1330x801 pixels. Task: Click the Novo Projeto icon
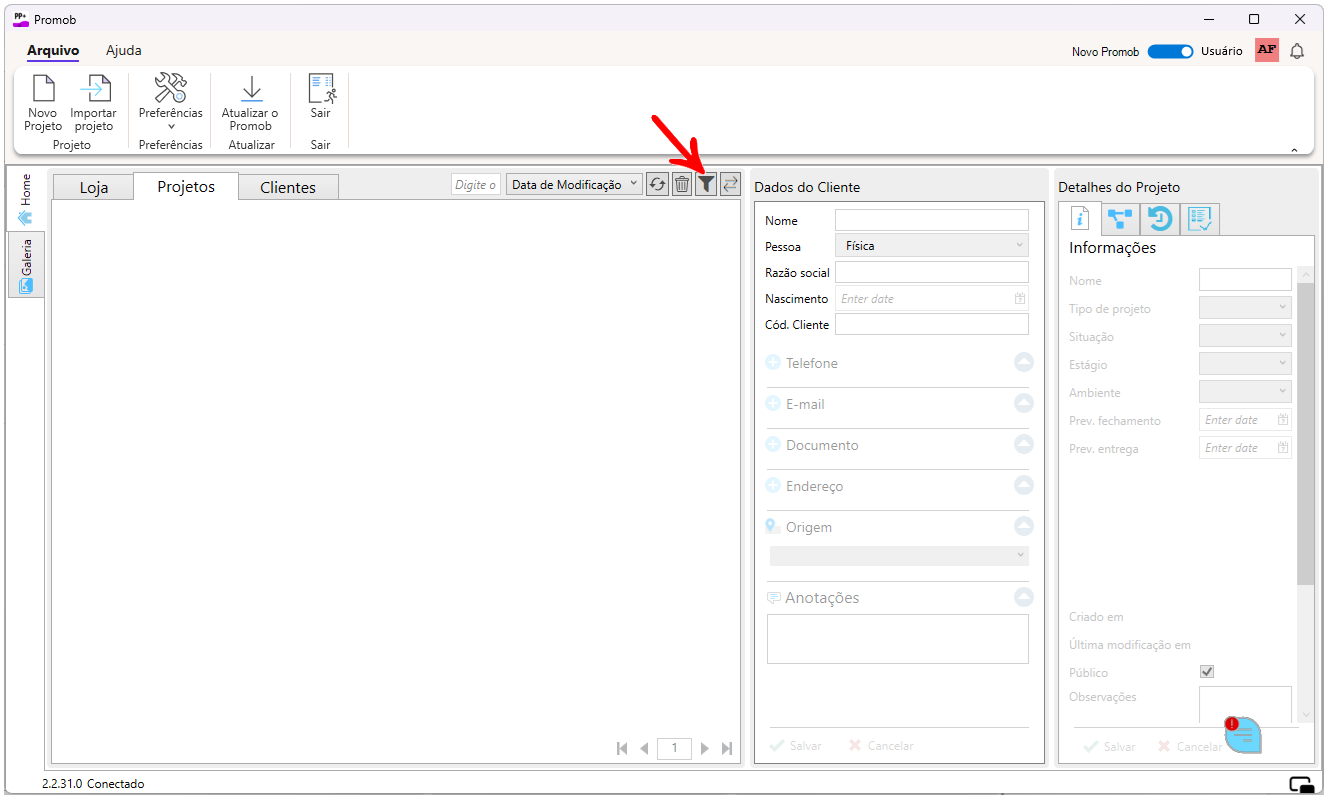point(43,89)
